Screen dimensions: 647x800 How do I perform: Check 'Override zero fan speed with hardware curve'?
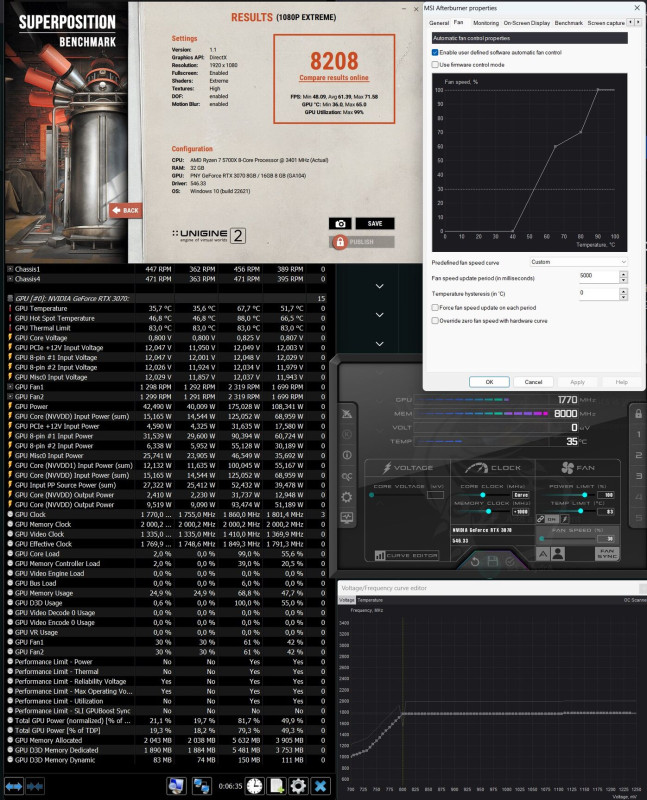435,321
